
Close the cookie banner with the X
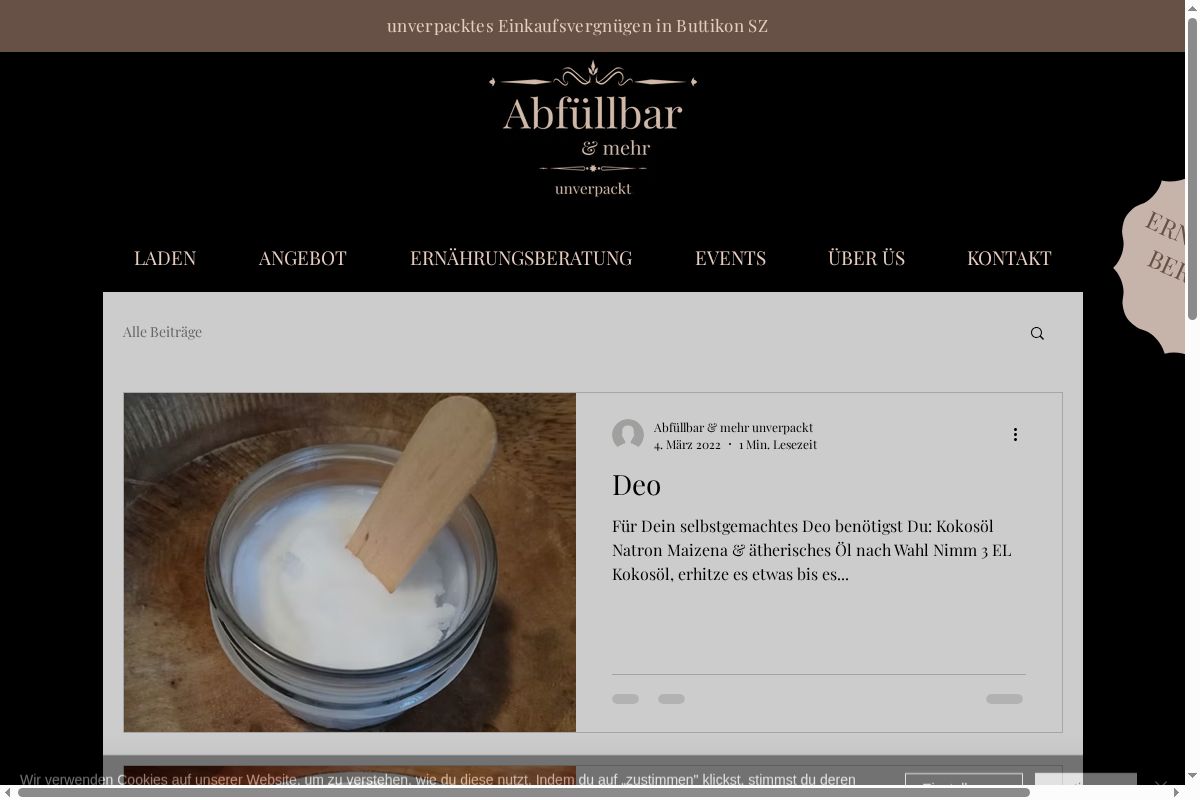(x=1161, y=785)
